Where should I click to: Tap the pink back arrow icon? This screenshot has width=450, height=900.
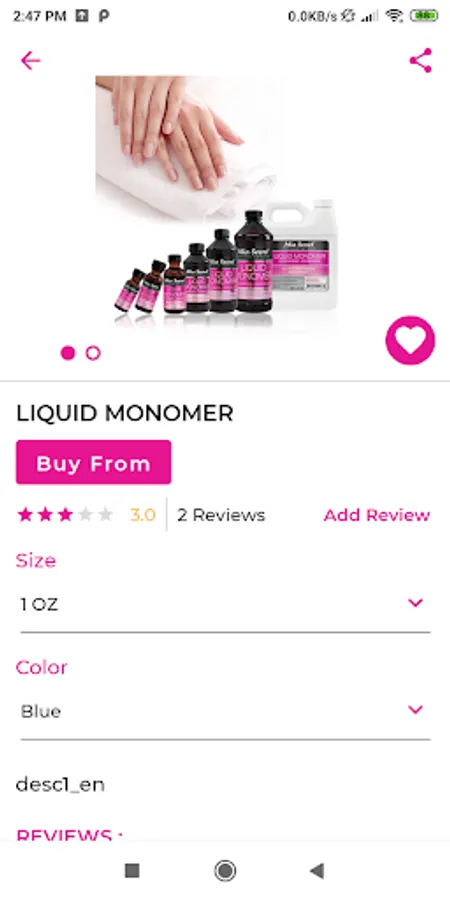tap(30, 60)
